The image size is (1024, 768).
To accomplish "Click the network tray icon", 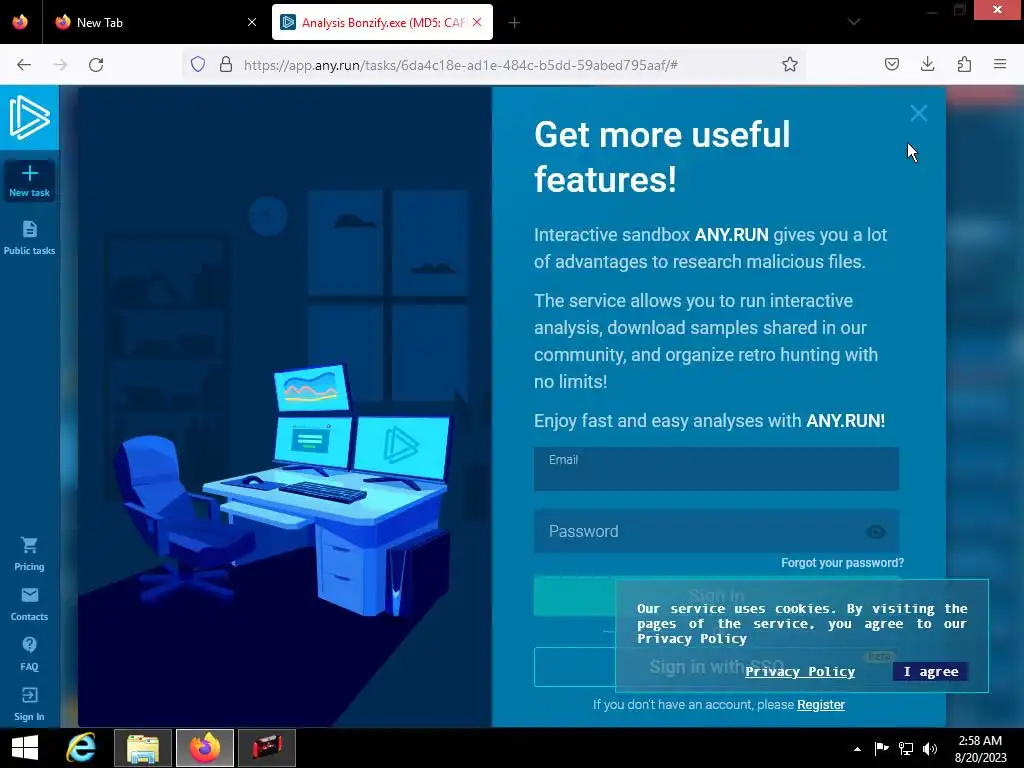I will point(906,748).
